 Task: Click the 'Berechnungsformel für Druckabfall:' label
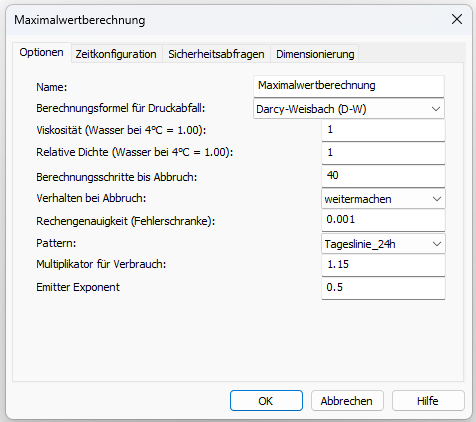[x=121, y=108]
